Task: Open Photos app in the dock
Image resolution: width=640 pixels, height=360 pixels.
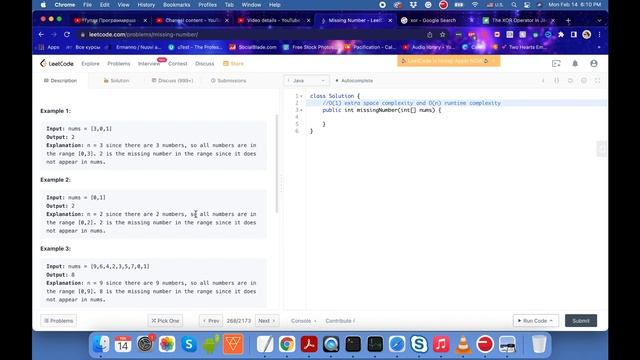Action: (x=167, y=344)
